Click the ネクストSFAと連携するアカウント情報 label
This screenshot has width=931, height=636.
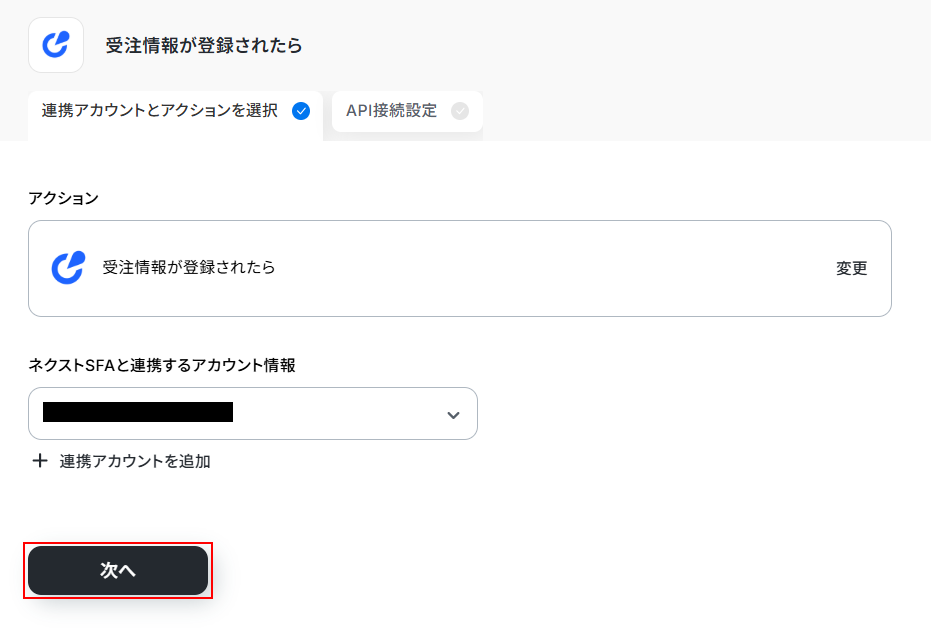[162, 365]
